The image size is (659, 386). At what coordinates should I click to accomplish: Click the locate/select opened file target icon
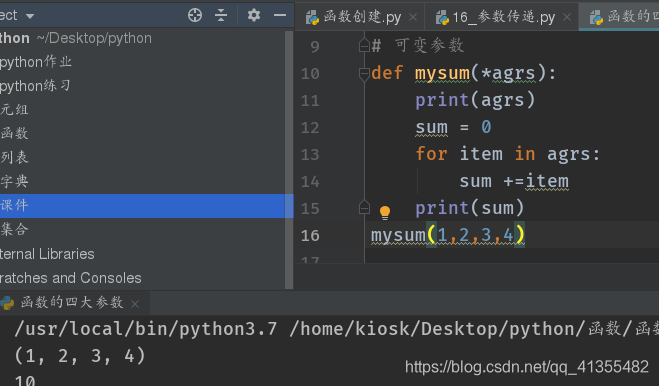[195, 15]
